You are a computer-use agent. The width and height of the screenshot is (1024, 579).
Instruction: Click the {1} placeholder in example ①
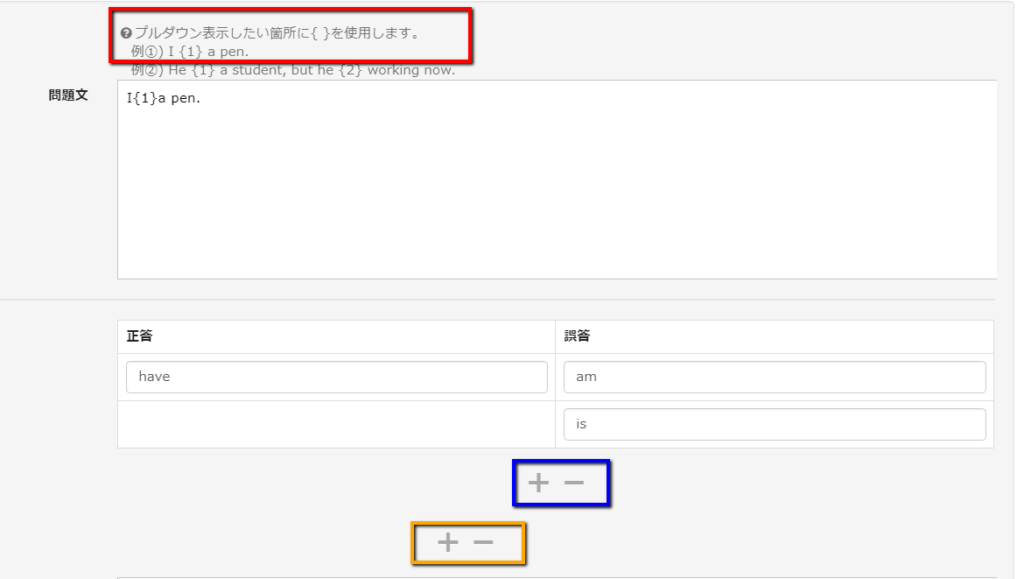click(x=191, y=52)
